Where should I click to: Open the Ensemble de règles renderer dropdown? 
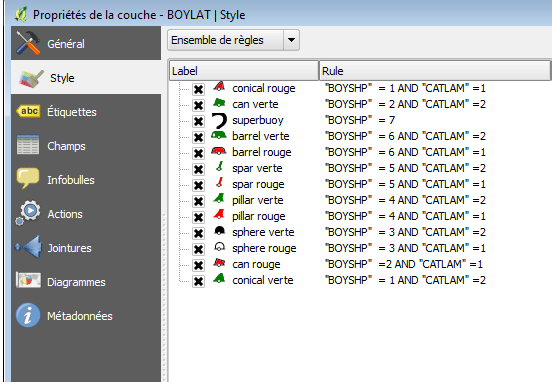click(x=233, y=40)
